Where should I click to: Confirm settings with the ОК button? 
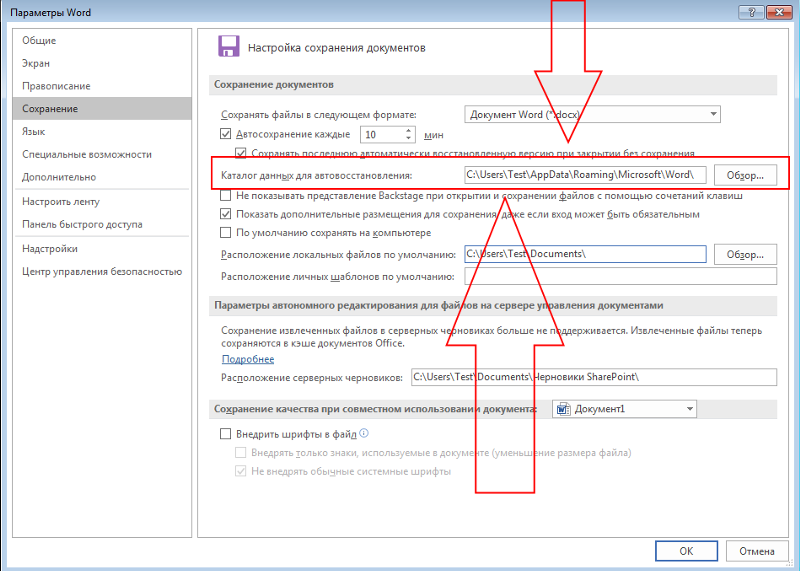686,551
